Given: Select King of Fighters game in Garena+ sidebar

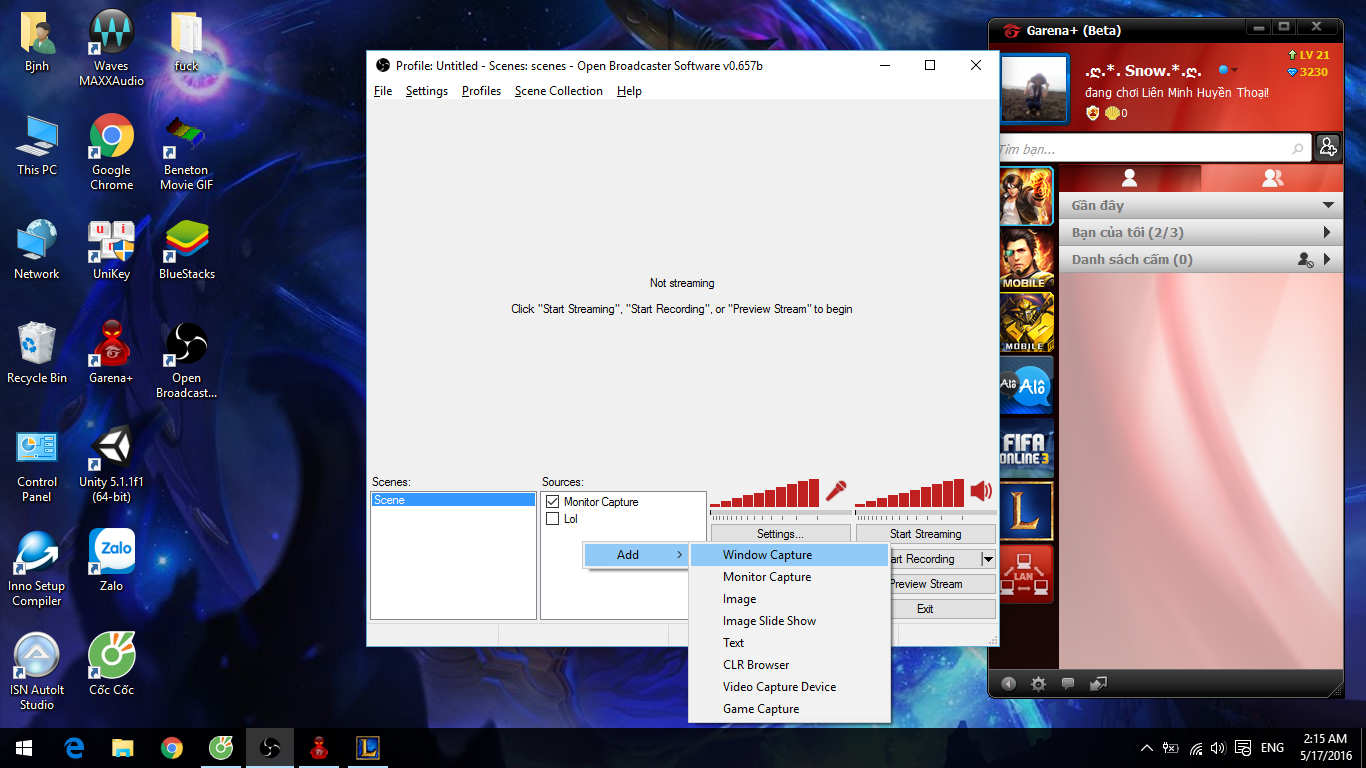Looking at the screenshot, I should (1027, 196).
